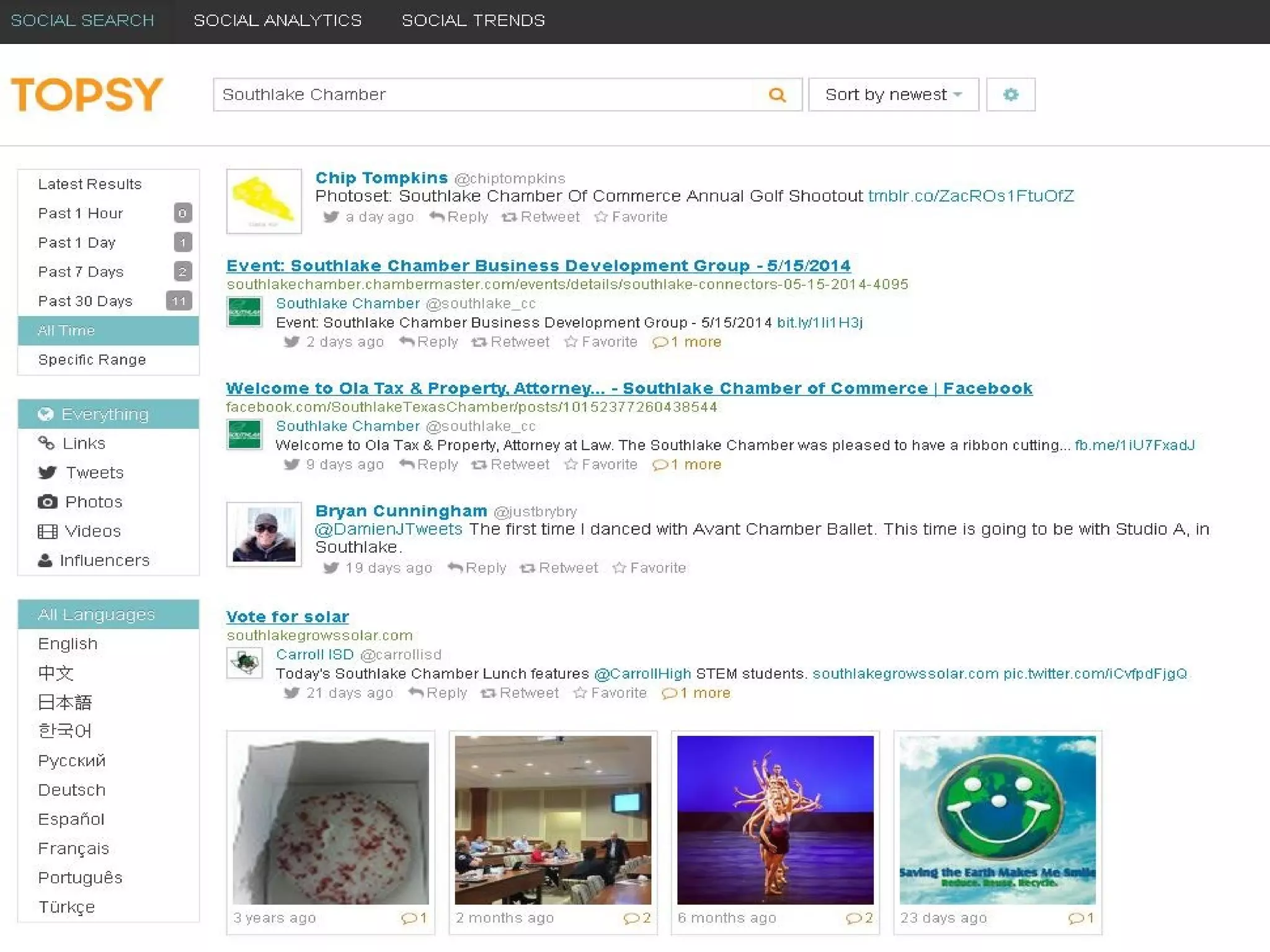The image size is (1270, 952).
Task: Filter results to Tweets only
Action: [x=94, y=472]
